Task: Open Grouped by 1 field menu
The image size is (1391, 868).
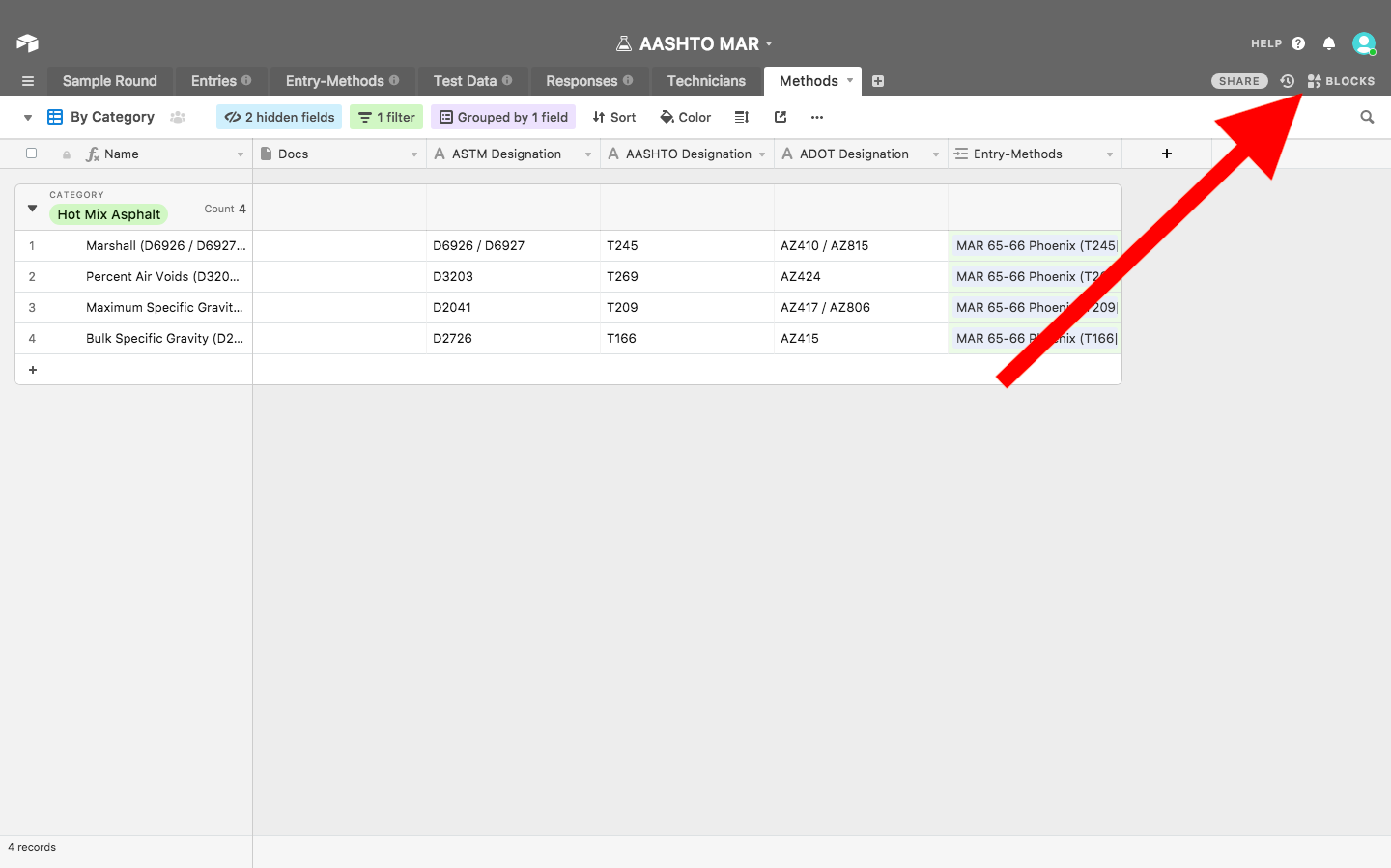Action: [x=503, y=117]
